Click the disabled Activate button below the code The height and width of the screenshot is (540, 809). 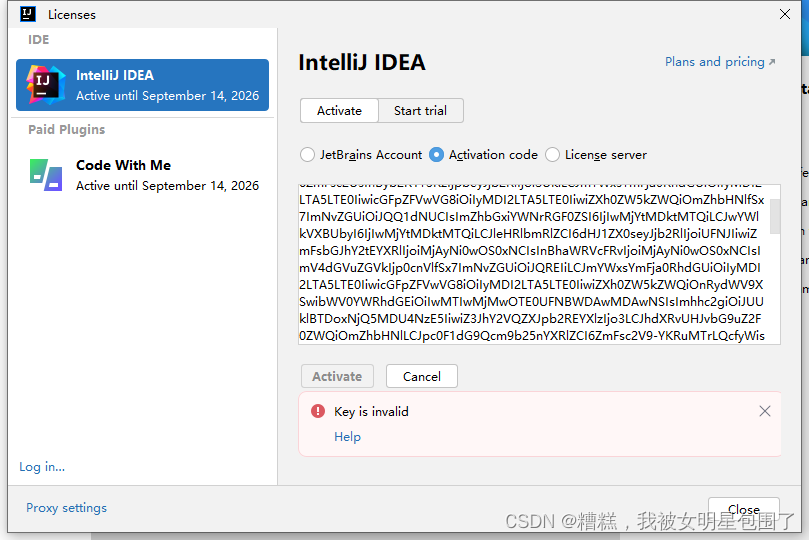click(337, 376)
